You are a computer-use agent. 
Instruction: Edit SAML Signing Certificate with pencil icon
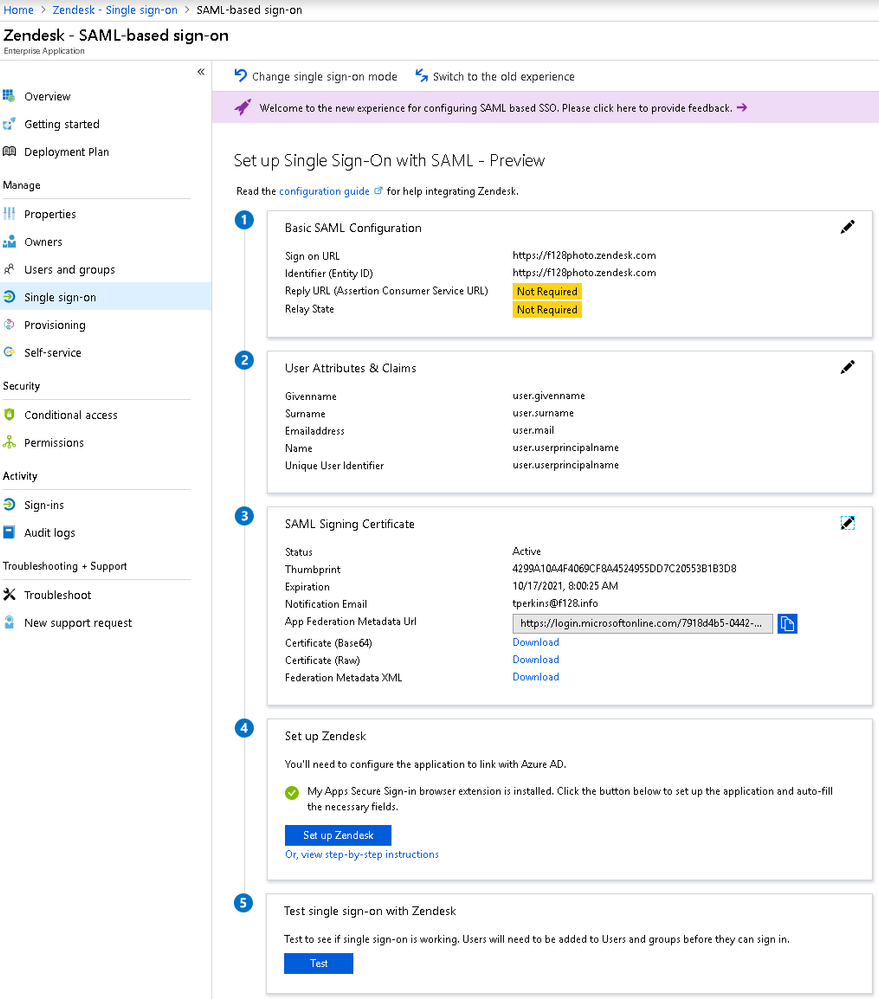(847, 523)
